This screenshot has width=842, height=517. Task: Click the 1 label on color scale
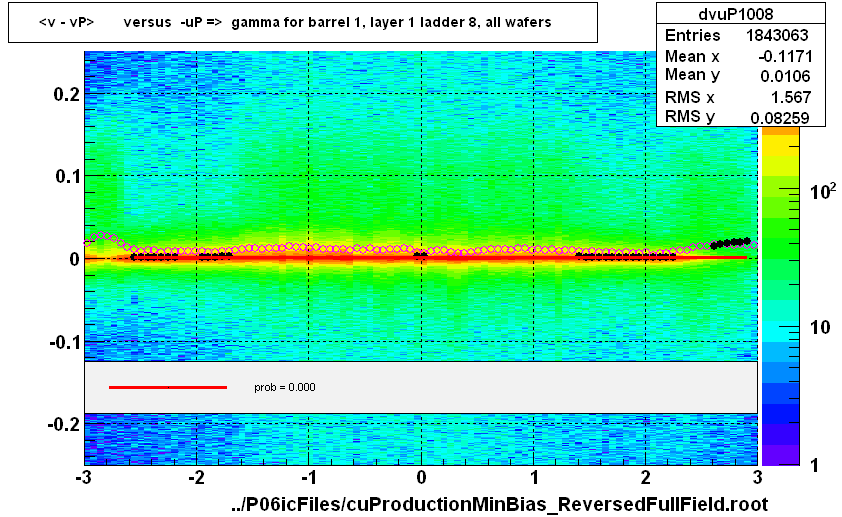click(x=815, y=465)
